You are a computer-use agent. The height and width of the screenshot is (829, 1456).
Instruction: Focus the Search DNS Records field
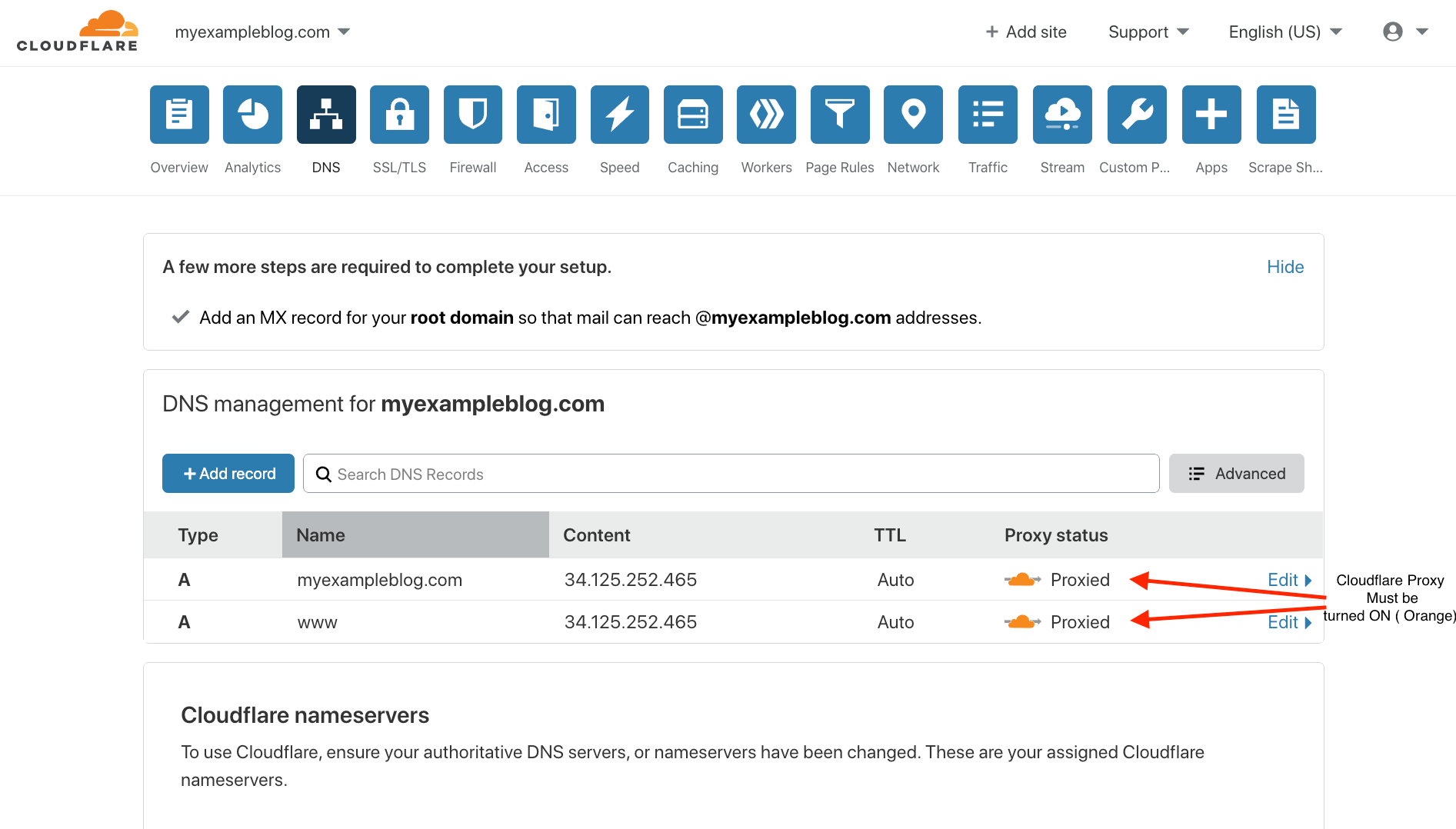coord(731,473)
